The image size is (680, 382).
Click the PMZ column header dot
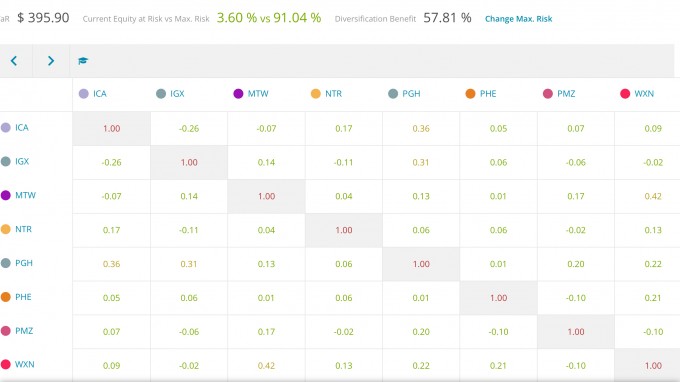[548, 94]
